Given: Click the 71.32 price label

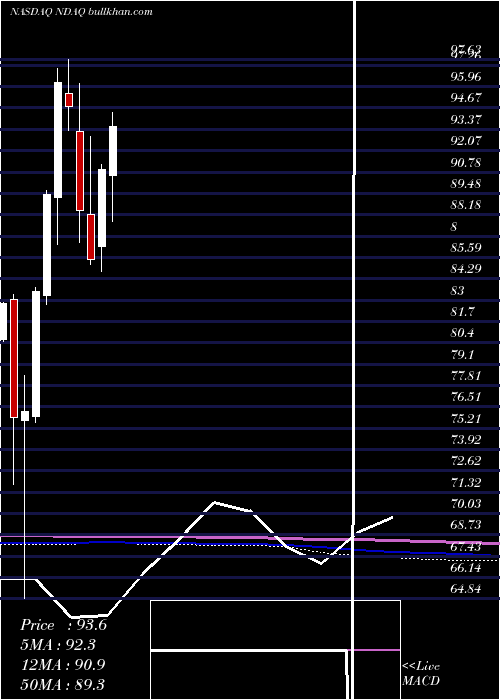Looking at the screenshot, I should (x=466, y=483).
